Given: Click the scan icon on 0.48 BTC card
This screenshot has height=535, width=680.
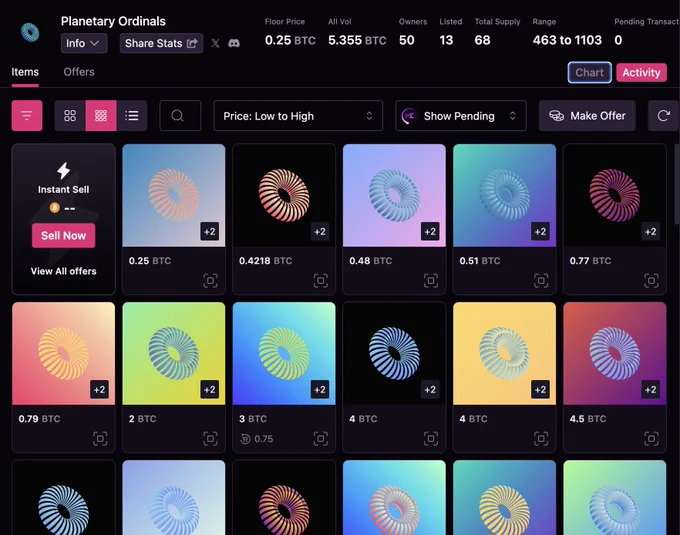Looking at the screenshot, I should pyautogui.click(x=431, y=281).
